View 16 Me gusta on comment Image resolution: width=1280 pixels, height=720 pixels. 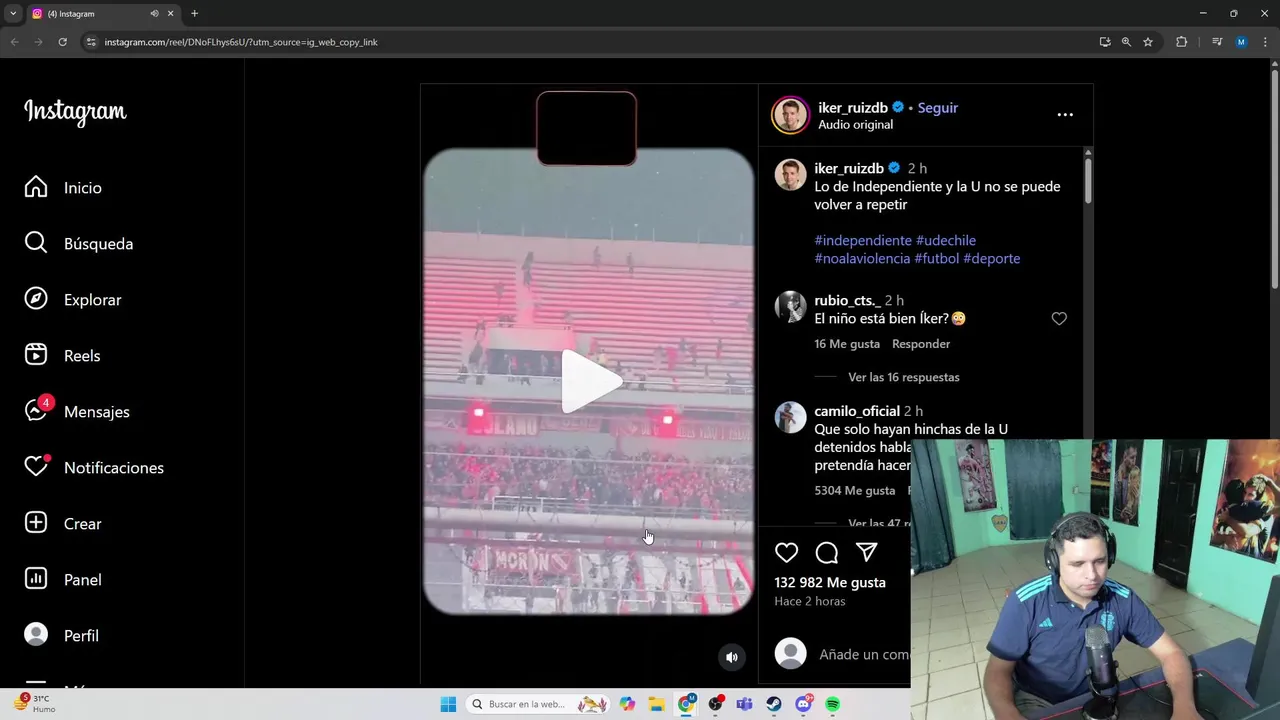coord(847,344)
